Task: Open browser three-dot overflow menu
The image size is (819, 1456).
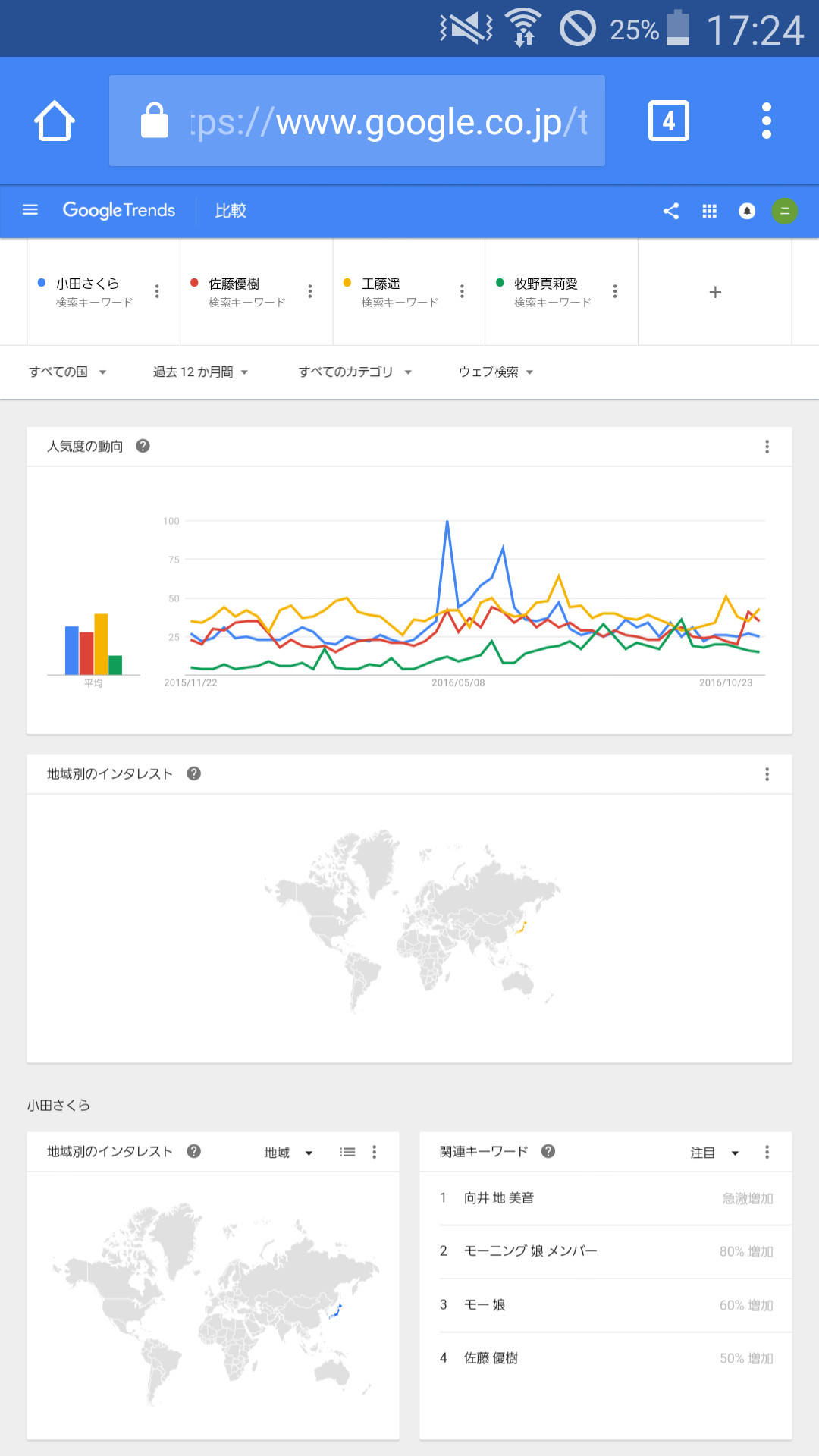Action: tap(767, 121)
